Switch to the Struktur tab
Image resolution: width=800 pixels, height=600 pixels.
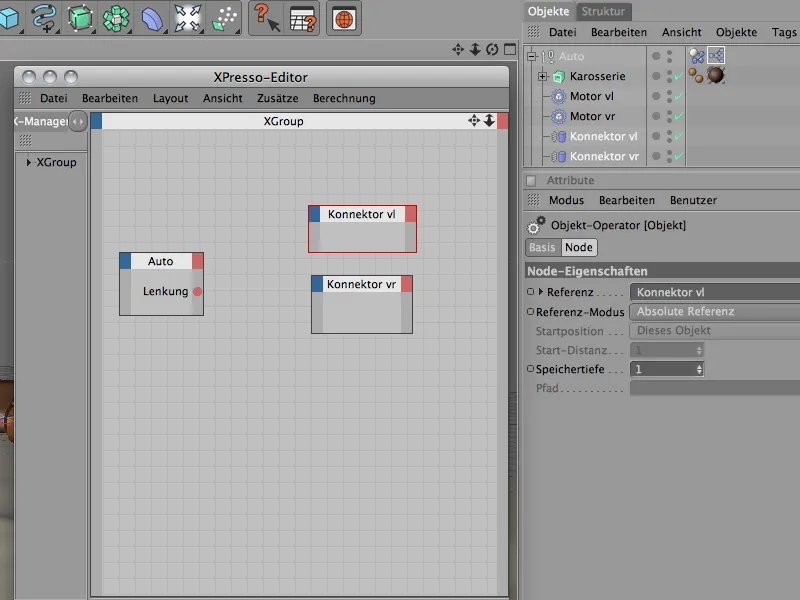pos(604,12)
